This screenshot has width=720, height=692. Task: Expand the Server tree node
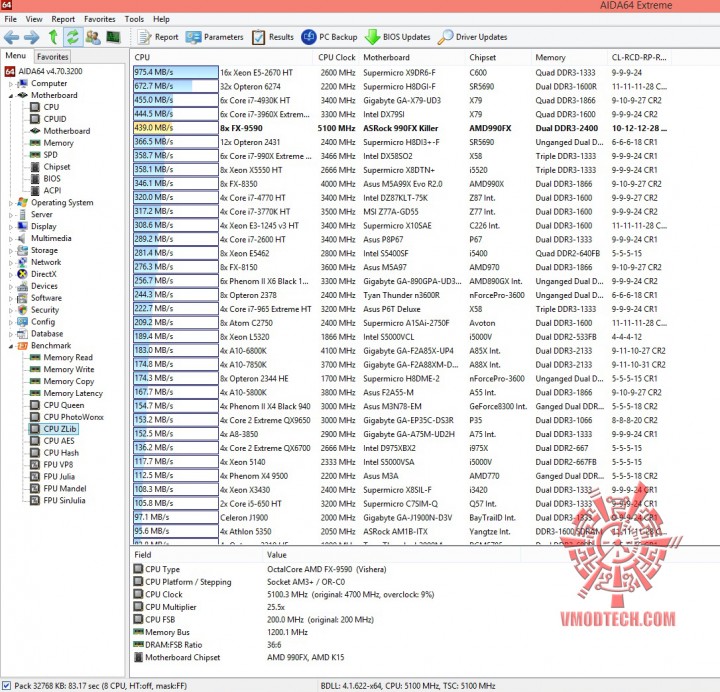(11, 215)
